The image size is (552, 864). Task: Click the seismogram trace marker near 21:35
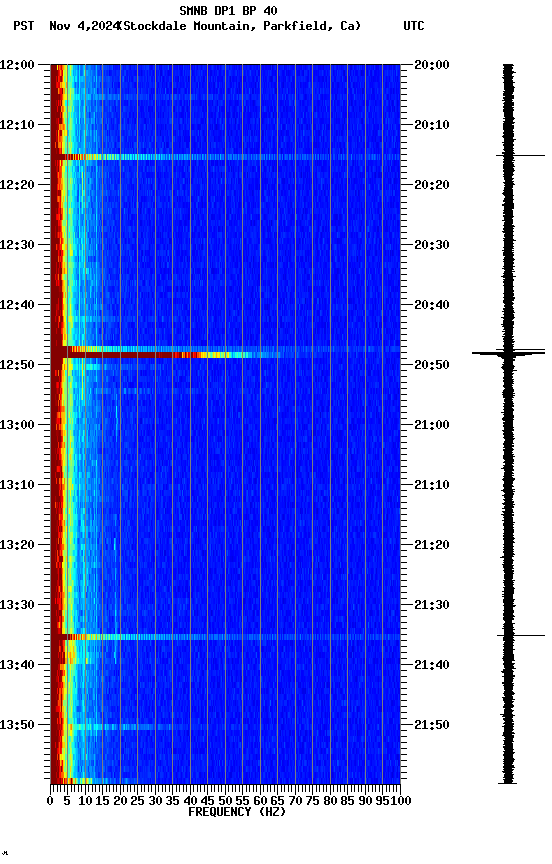(x=521, y=636)
